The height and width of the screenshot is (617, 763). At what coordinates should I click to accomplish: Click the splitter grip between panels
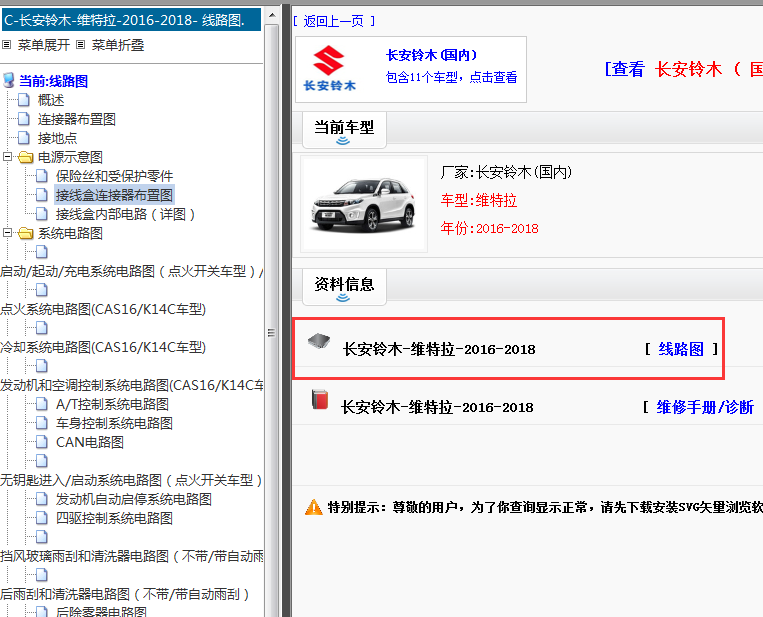pyautogui.click(x=271, y=333)
